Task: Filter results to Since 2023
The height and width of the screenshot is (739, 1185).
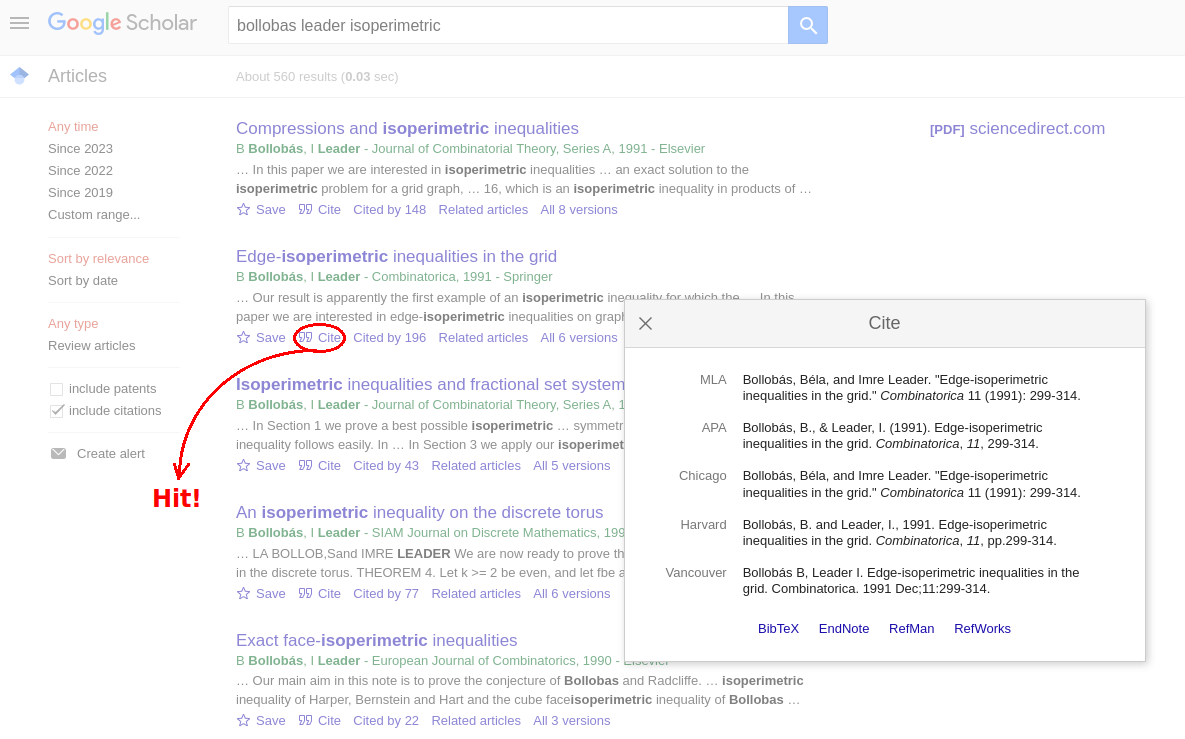Action: (80, 149)
